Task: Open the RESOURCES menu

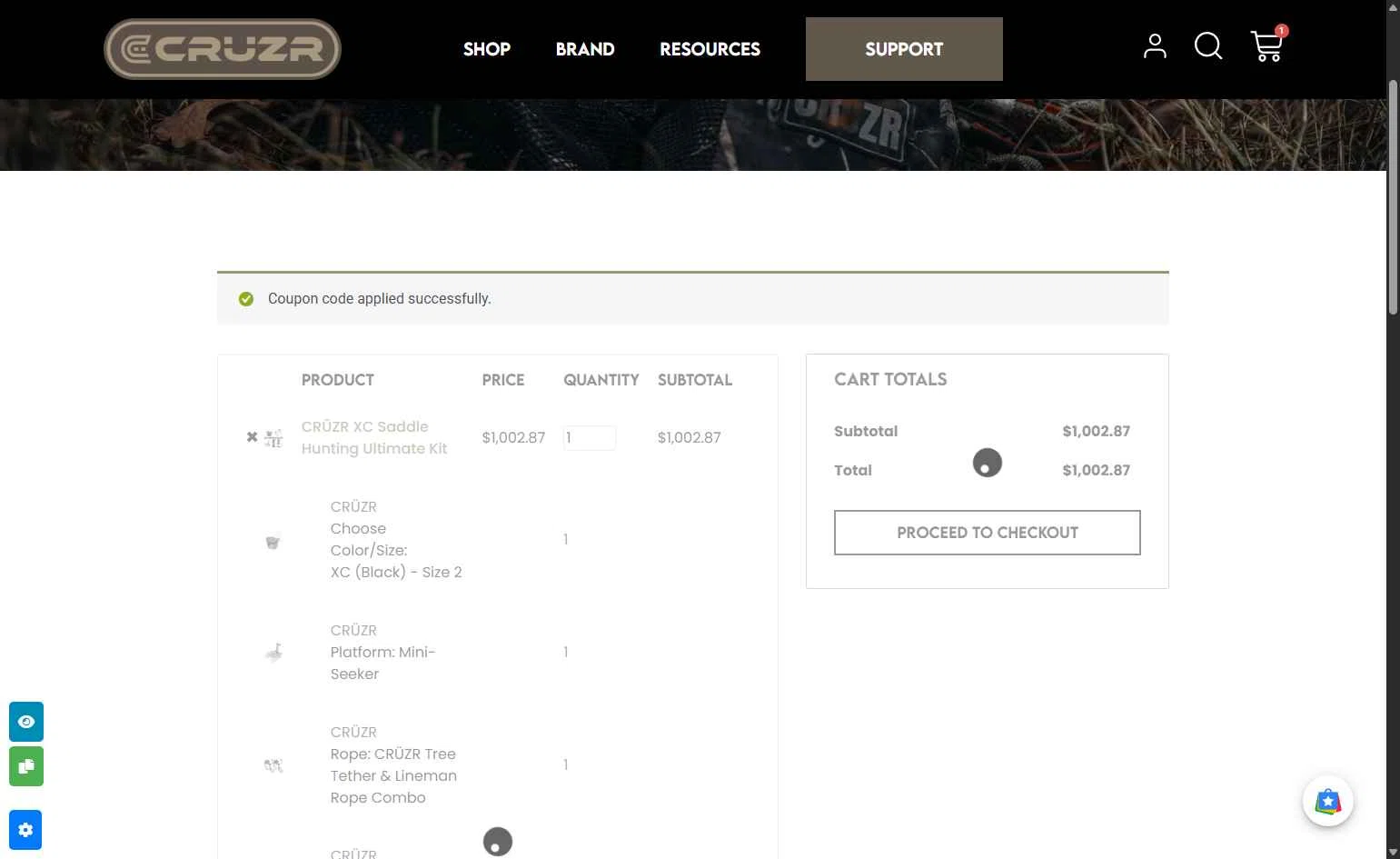Action: click(x=710, y=49)
